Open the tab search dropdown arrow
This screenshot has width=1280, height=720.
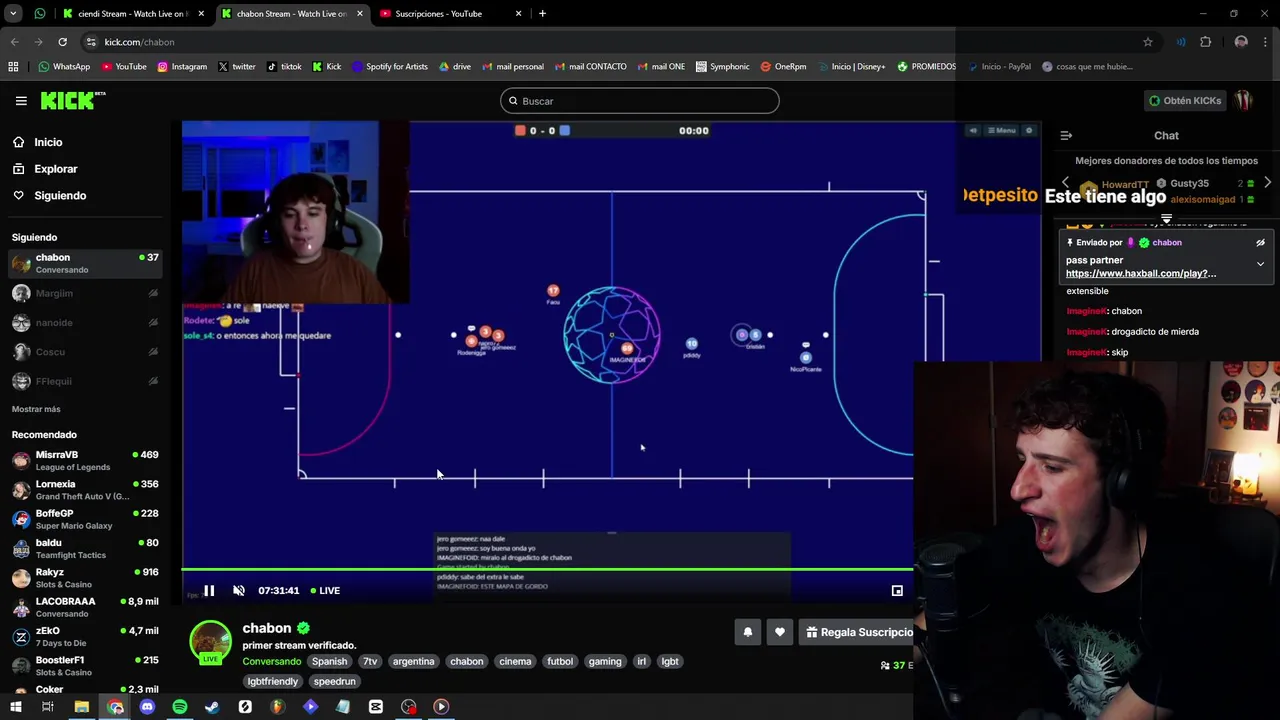click(13, 14)
